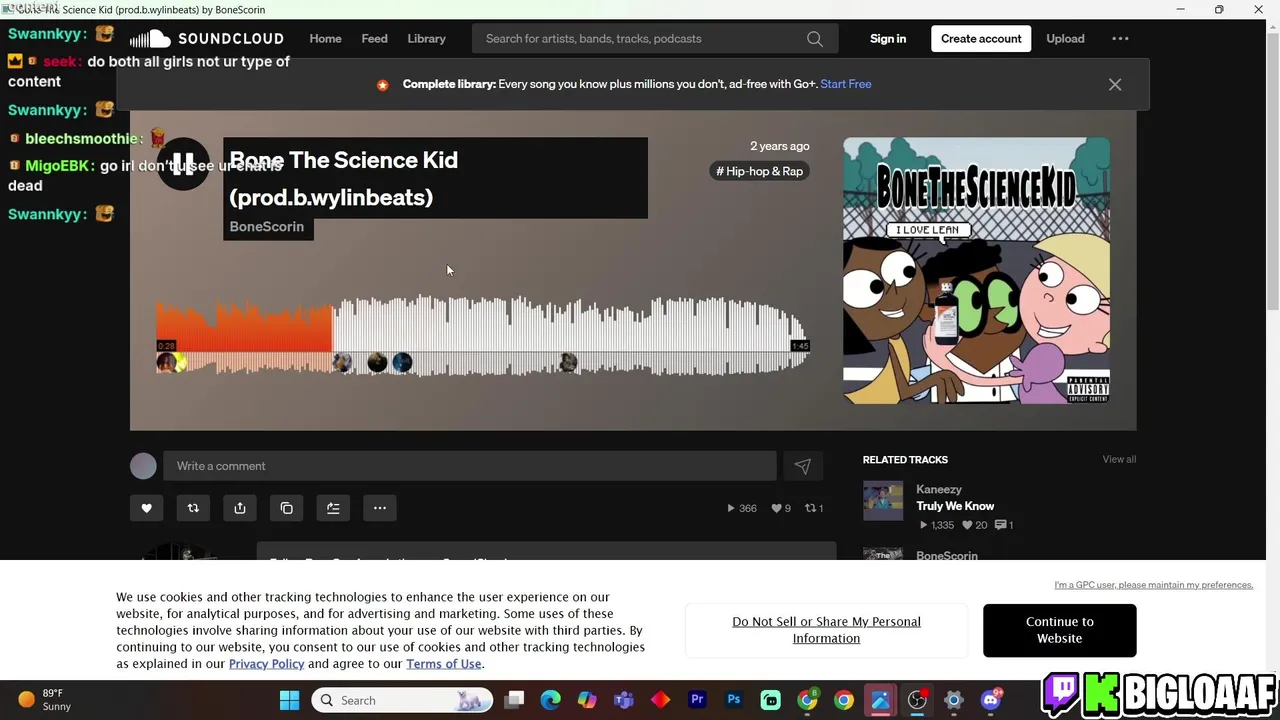
Task: Click the comment avatar near the waveform's midpoint
Action: (x=568, y=363)
